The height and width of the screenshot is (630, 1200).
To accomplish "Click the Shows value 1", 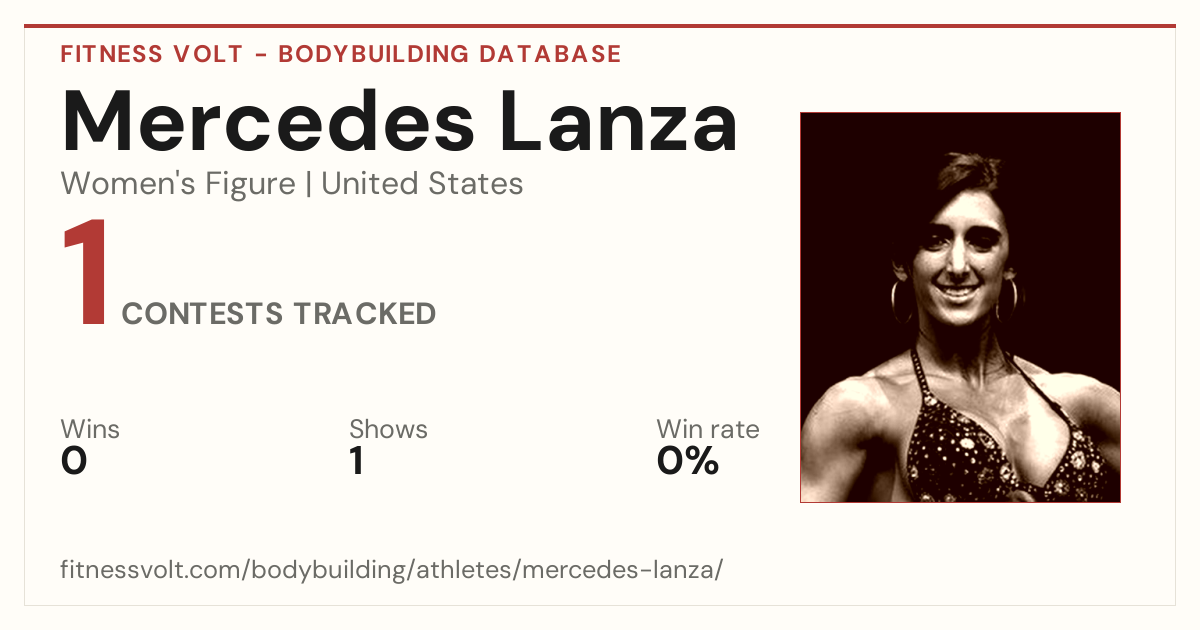I will [356, 461].
